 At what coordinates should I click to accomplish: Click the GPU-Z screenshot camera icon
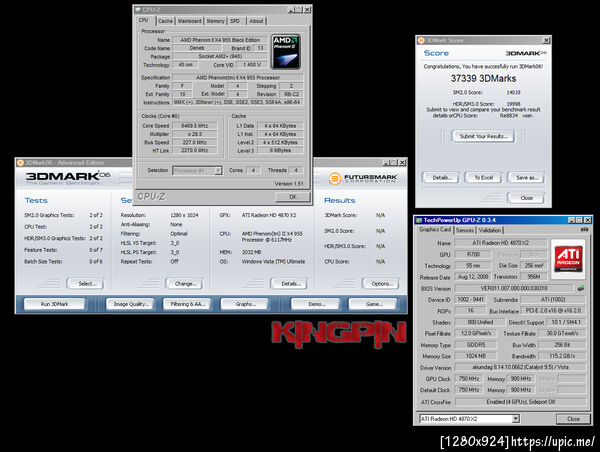584,230
